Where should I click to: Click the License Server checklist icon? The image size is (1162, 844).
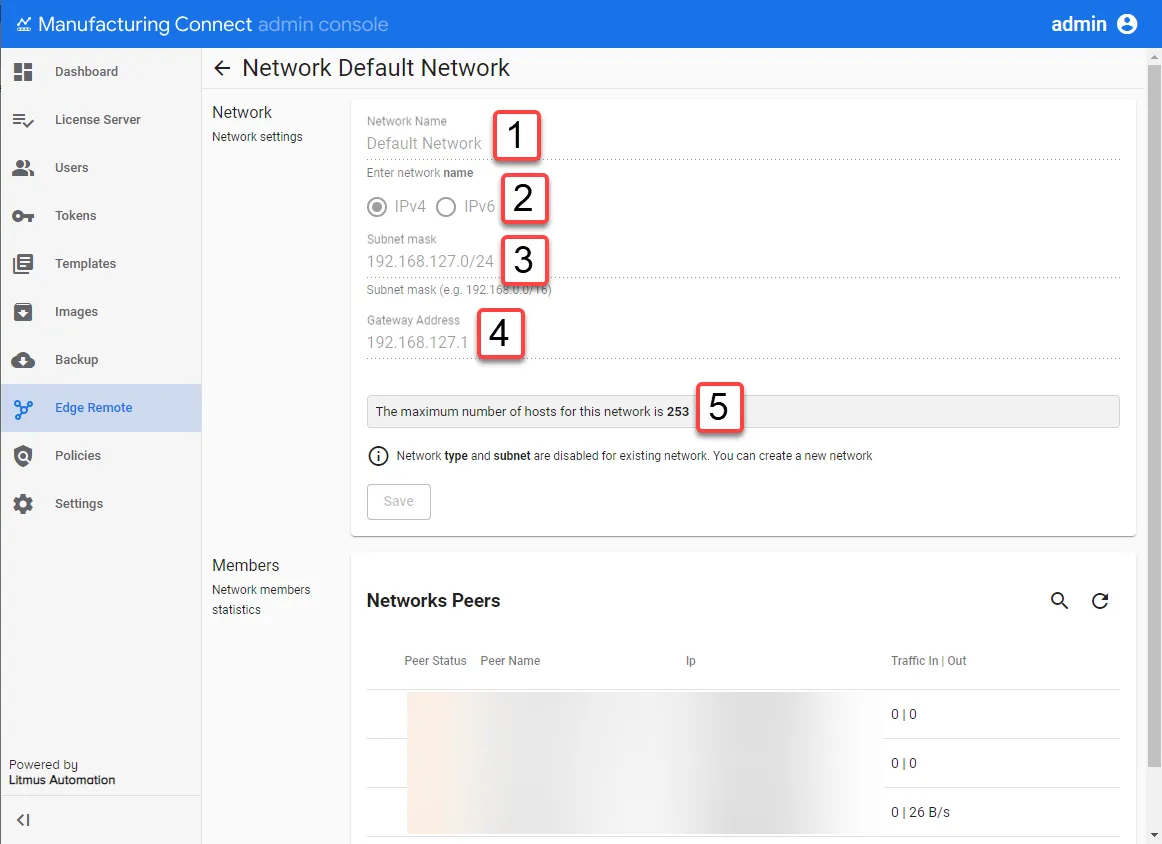23,120
